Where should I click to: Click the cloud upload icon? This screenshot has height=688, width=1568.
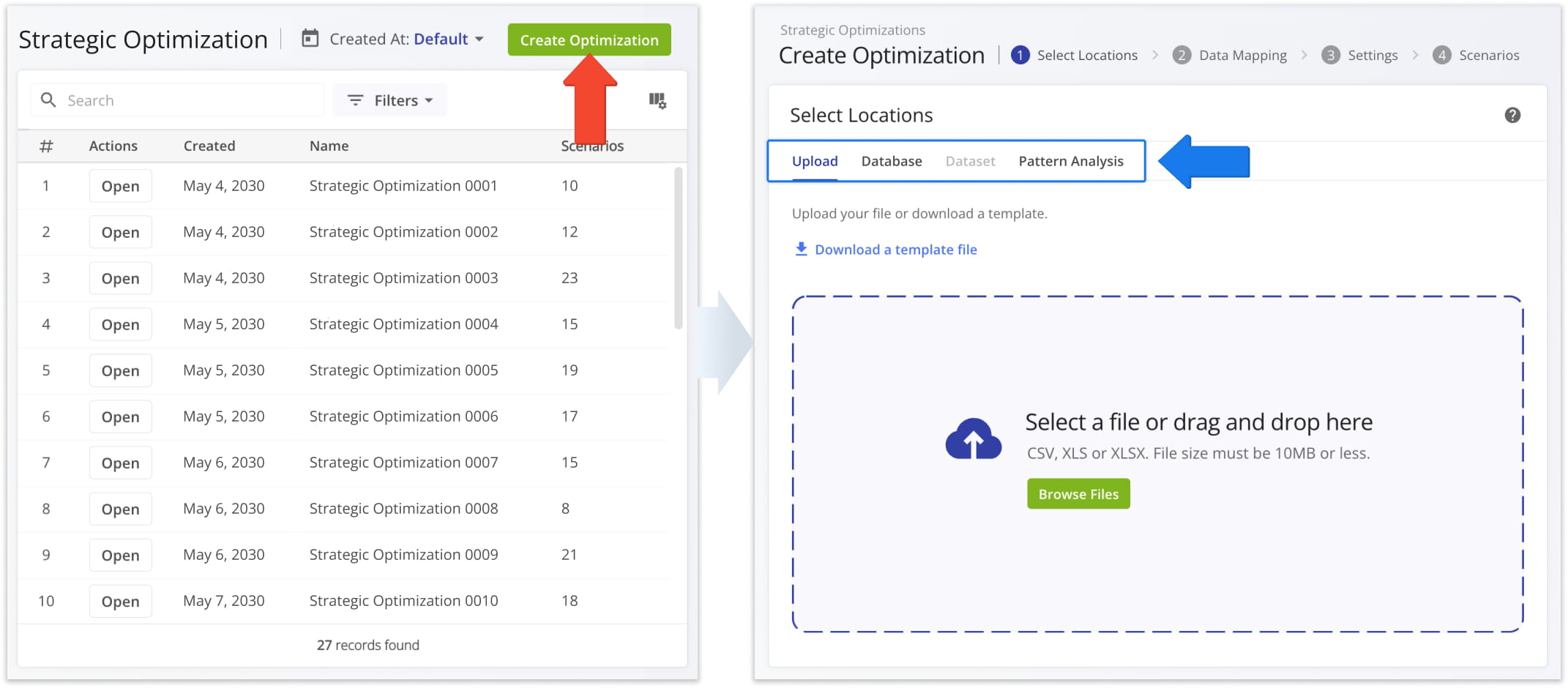click(x=973, y=439)
